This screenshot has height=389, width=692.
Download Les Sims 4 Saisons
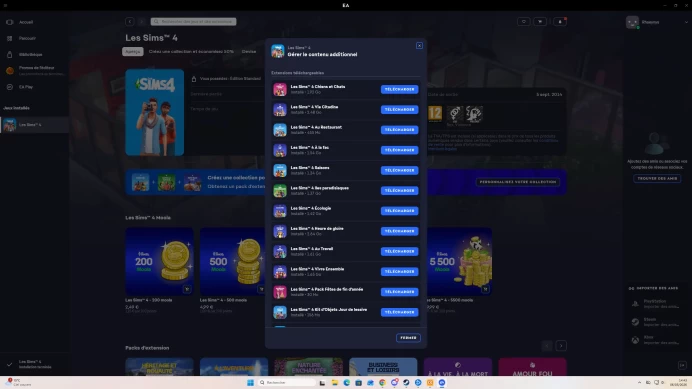399,170
